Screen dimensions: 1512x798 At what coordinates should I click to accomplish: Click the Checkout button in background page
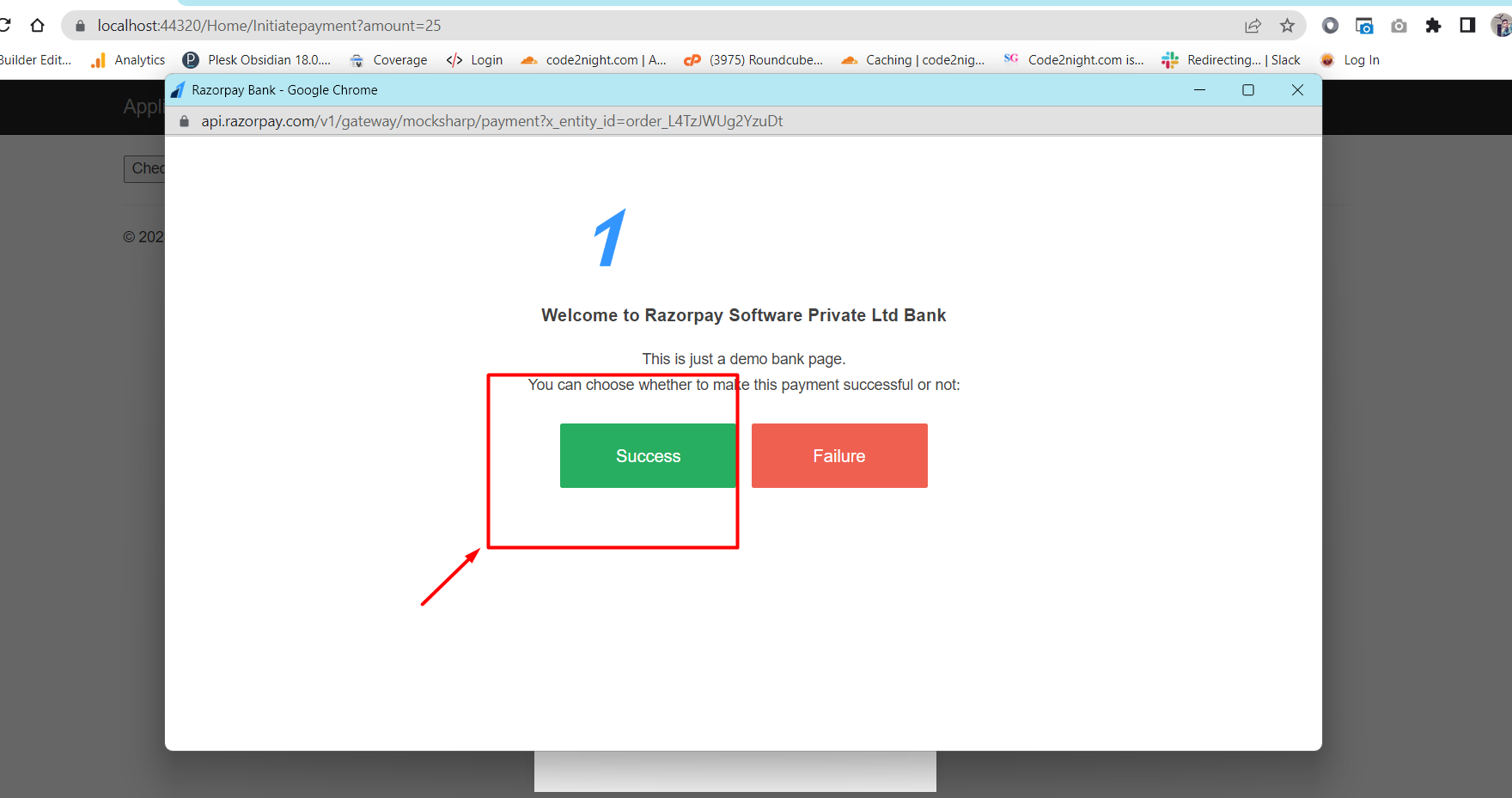click(x=144, y=168)
